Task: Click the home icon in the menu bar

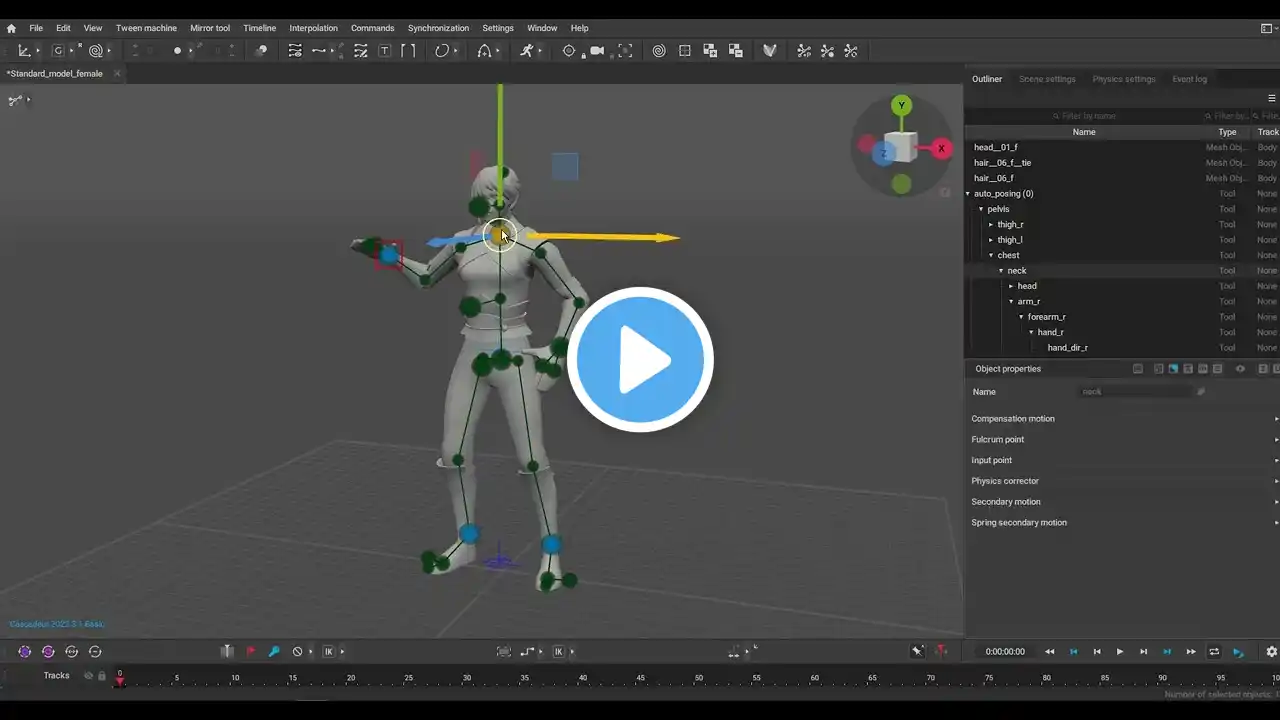Action: click(x=11, y=28)
